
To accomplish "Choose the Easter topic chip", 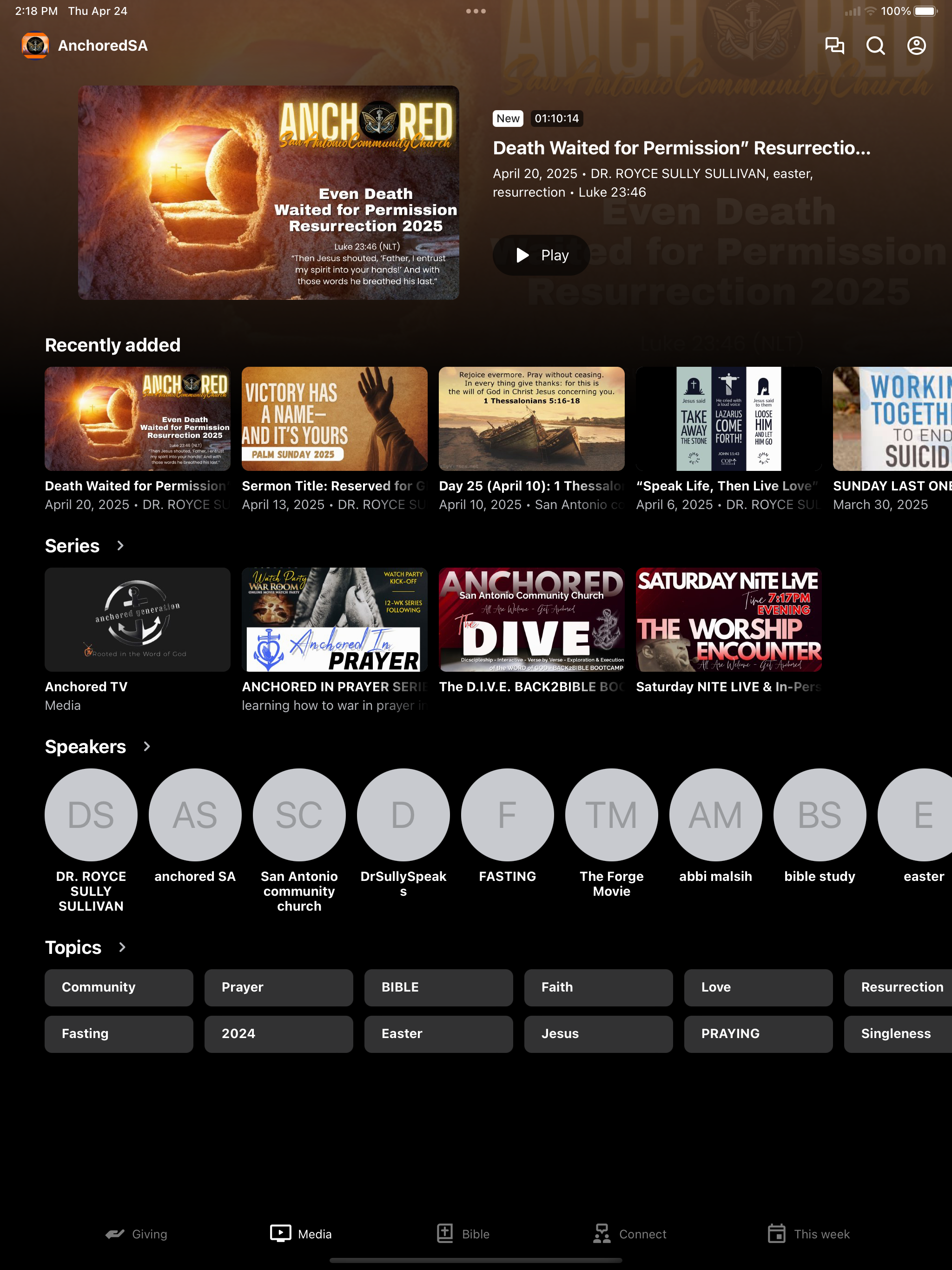I will point(439,1034).
